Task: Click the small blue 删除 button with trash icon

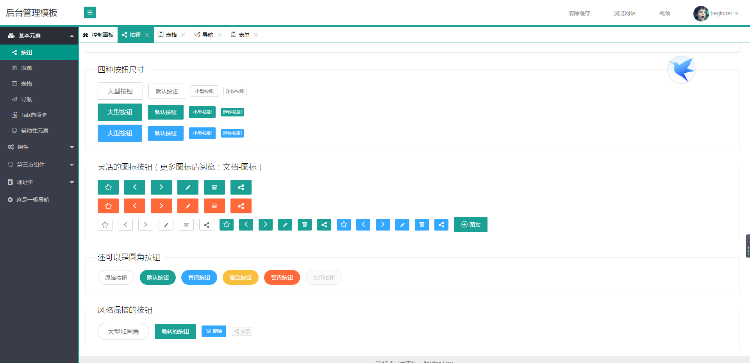Action: point(214,331)
